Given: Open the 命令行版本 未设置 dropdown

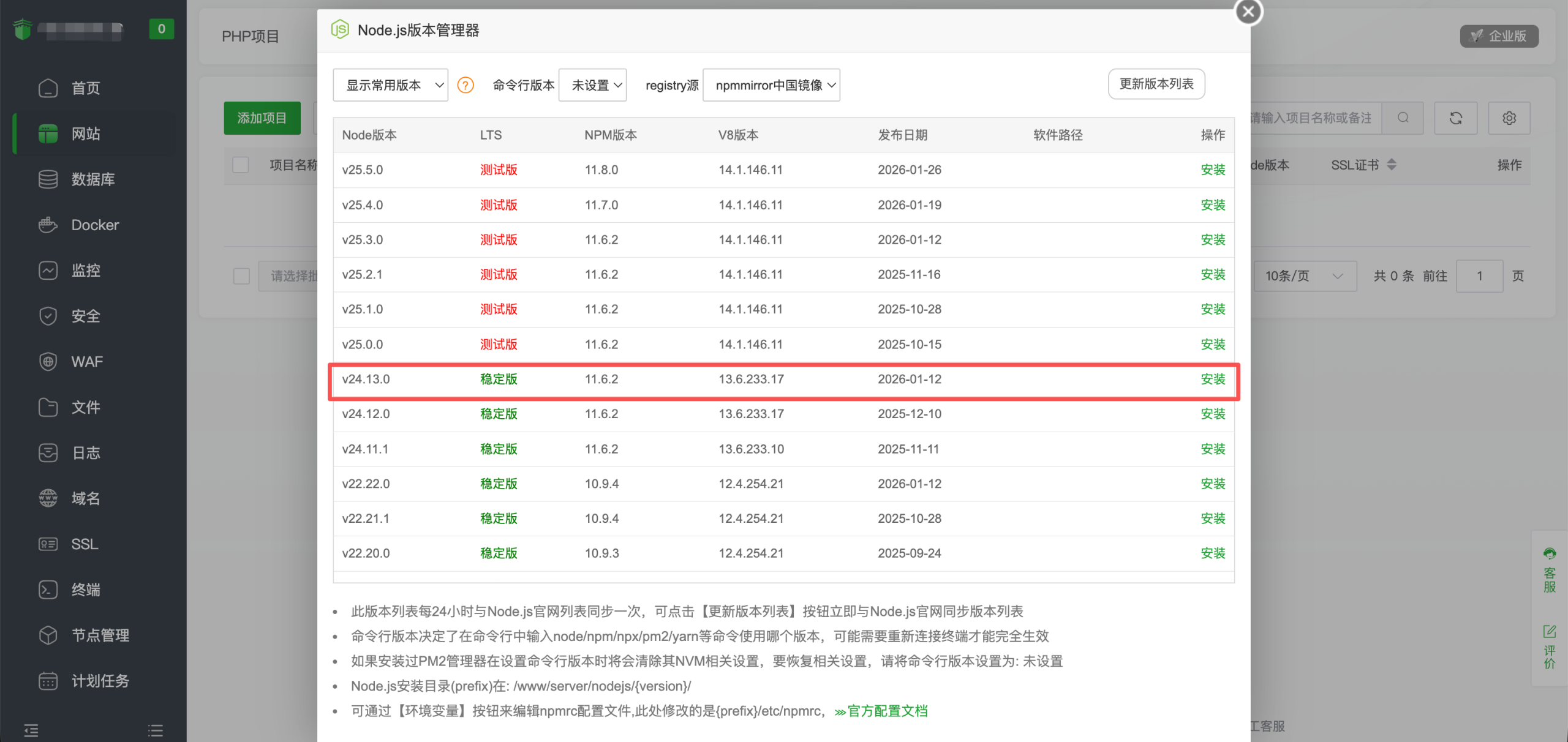Looking at the screenshot, I should [592, 85].
